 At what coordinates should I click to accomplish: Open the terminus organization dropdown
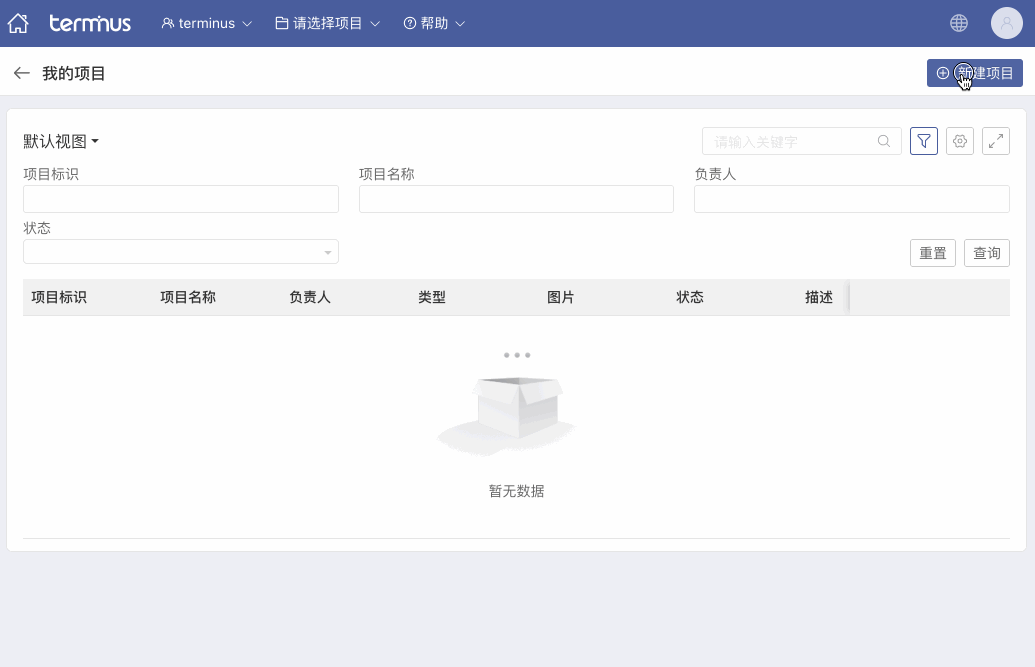[207, 23]
